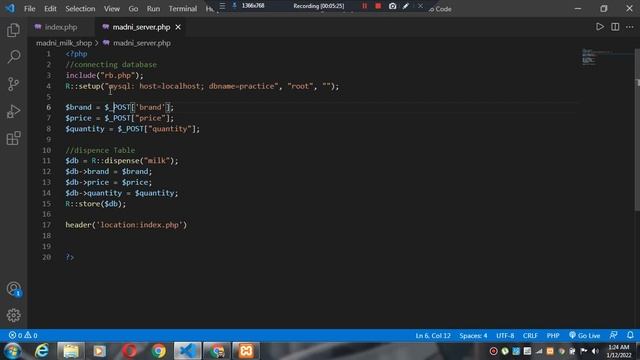This screenshot has height=360, width=640.
Task: Pause the screen recording
Action: 364,6
